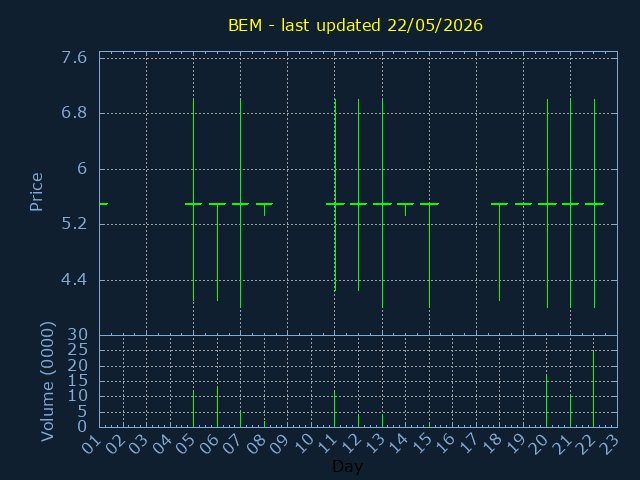This screenshot has width=640, height=480.
Task: Click day axis label 04
Action: [162, 444]
